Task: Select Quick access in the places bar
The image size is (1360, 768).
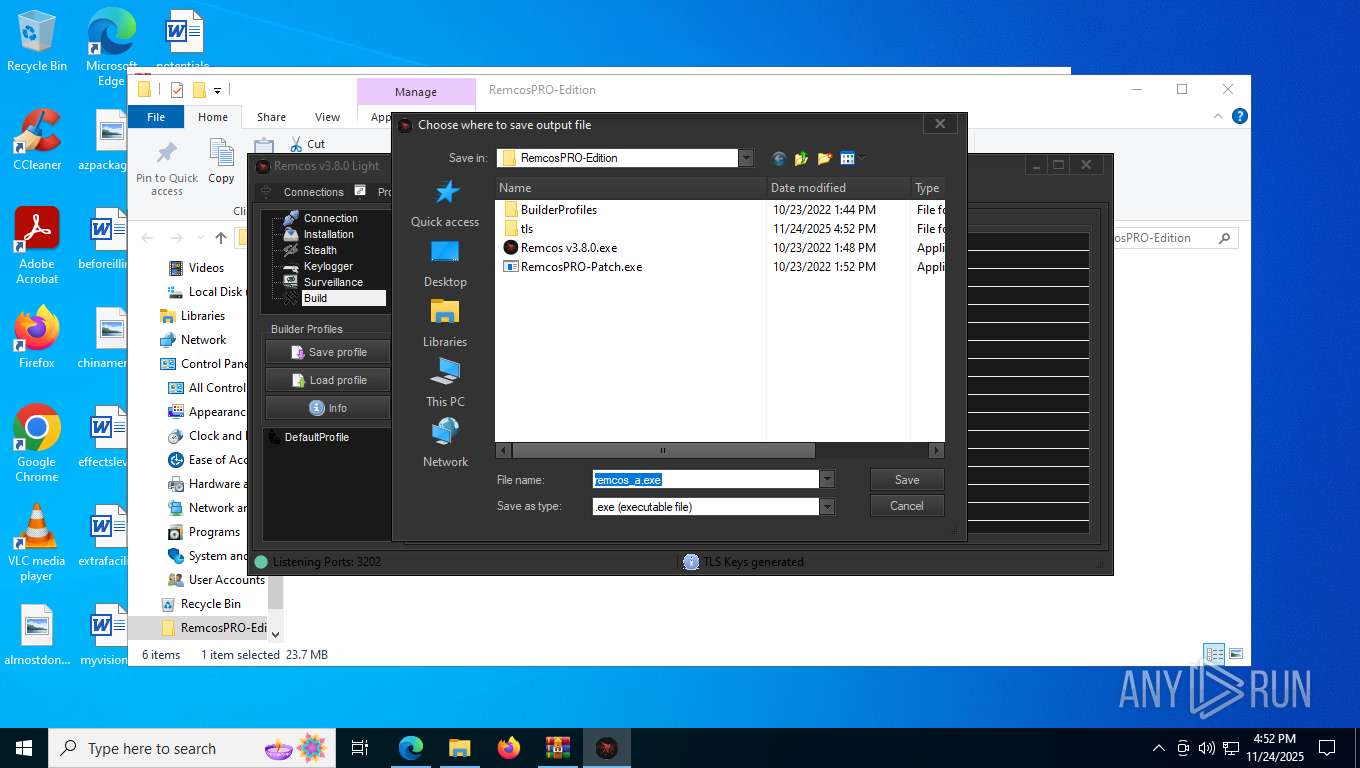Action: tap(445, 203)
